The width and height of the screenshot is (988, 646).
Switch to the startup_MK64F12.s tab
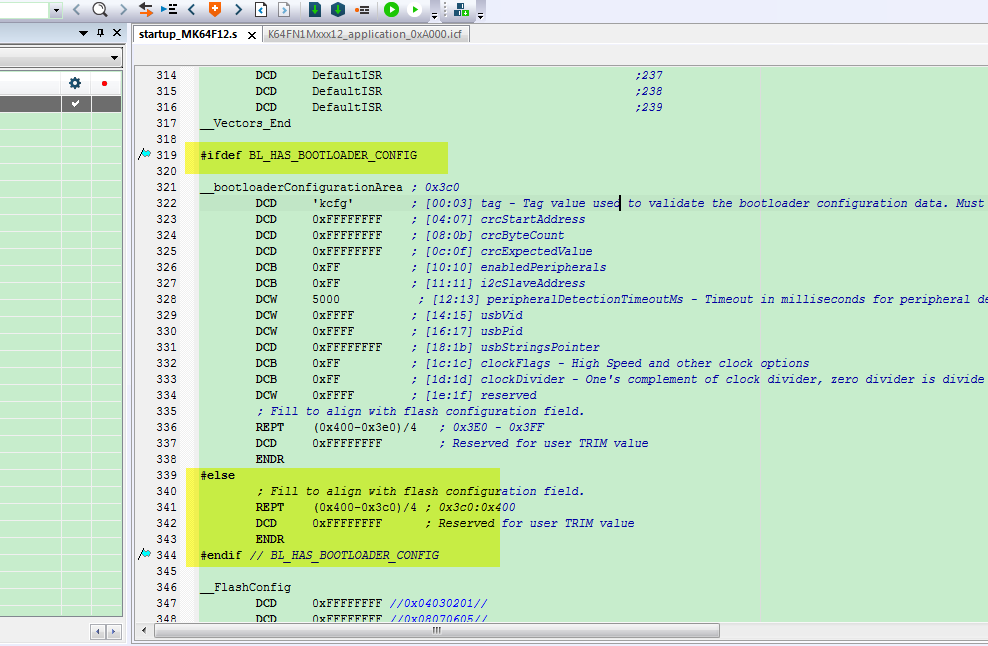click(x=188, y=34)
